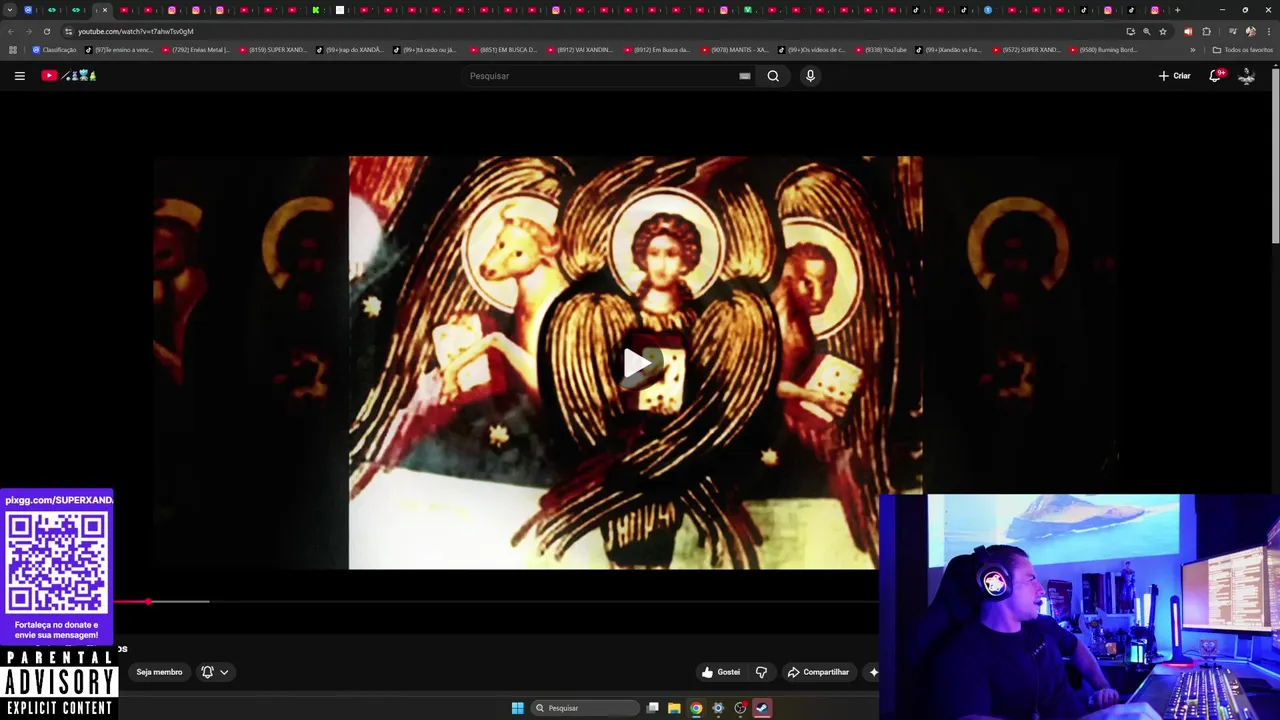Dislike the video with thumbs down
This screenshot has width=1280, height=720.
(761, 672)
